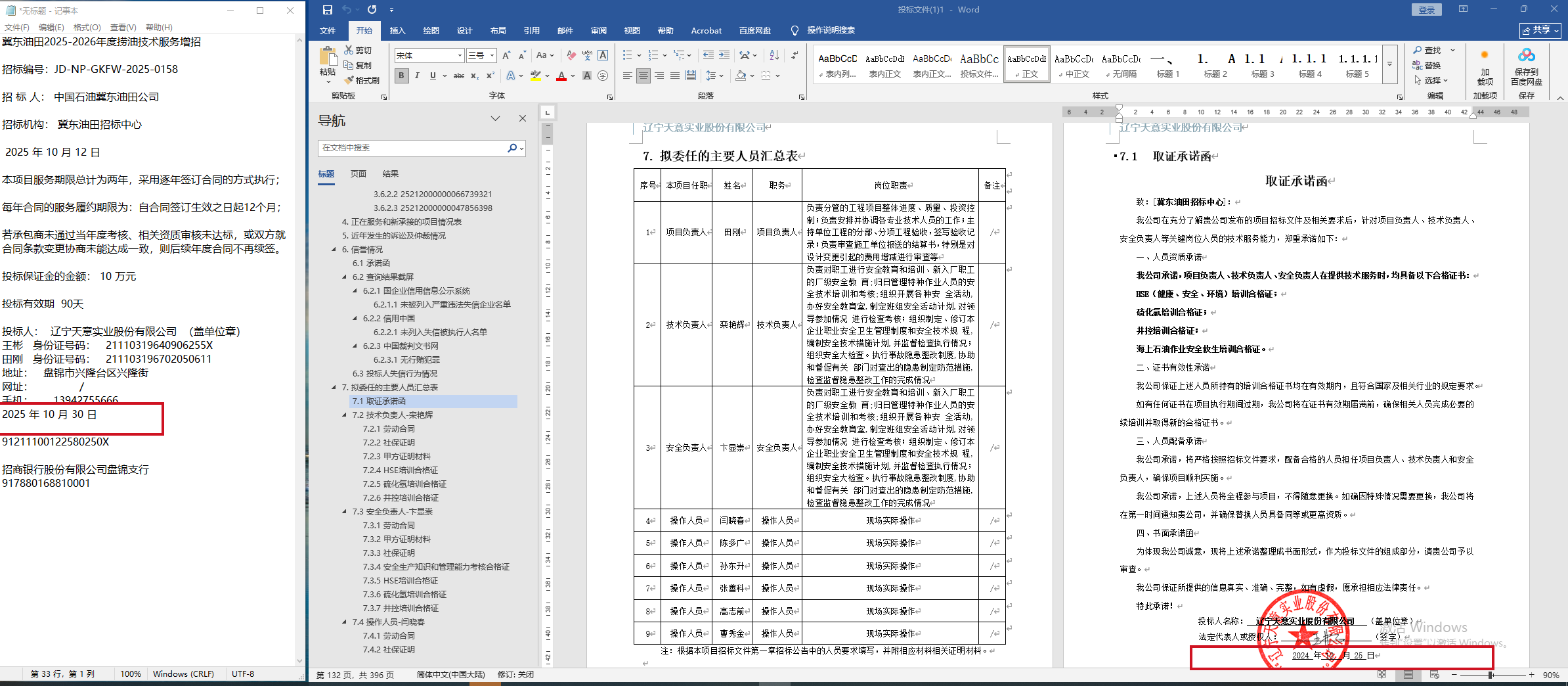Image resolution: width=1568 pixels, height=686 pixels.
Task: Click the Save icon in Quick Access
Action: (x=328, y=10)
